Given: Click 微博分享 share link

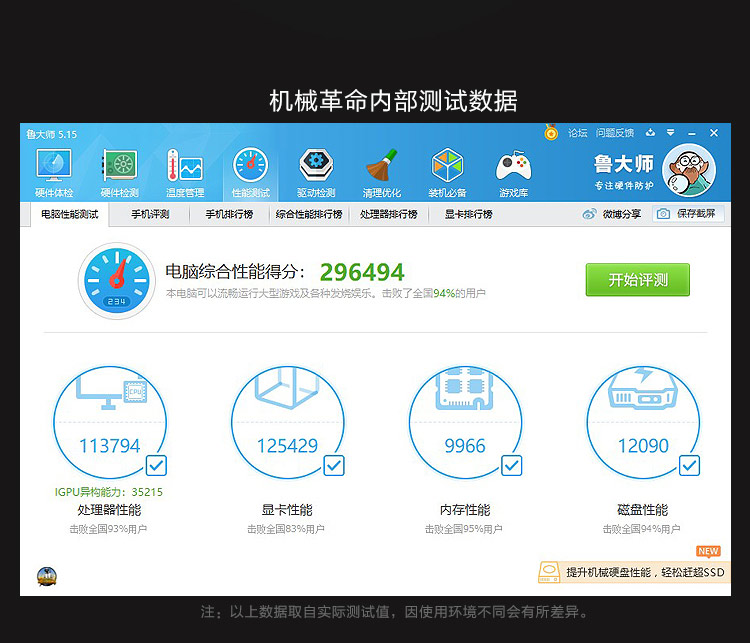Looking at the screenshot, I should [x=622, y=214].
